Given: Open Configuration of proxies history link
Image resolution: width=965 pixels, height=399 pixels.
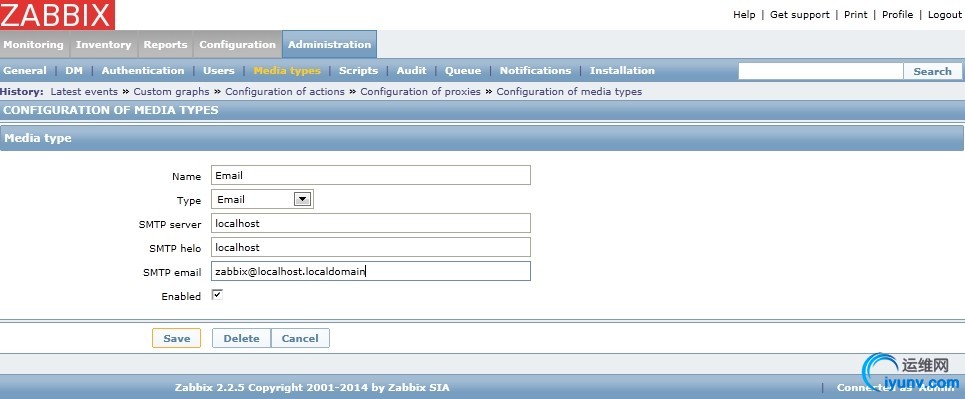Looking at the screenshot, I should [x=420, y=92].
